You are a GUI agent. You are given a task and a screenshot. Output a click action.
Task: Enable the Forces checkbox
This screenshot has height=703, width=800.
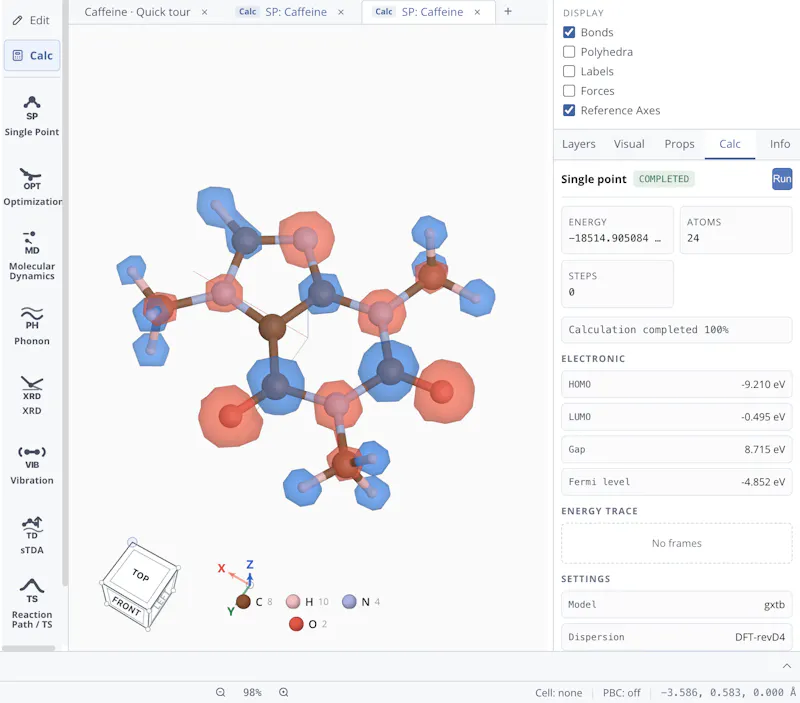[569, 91]
